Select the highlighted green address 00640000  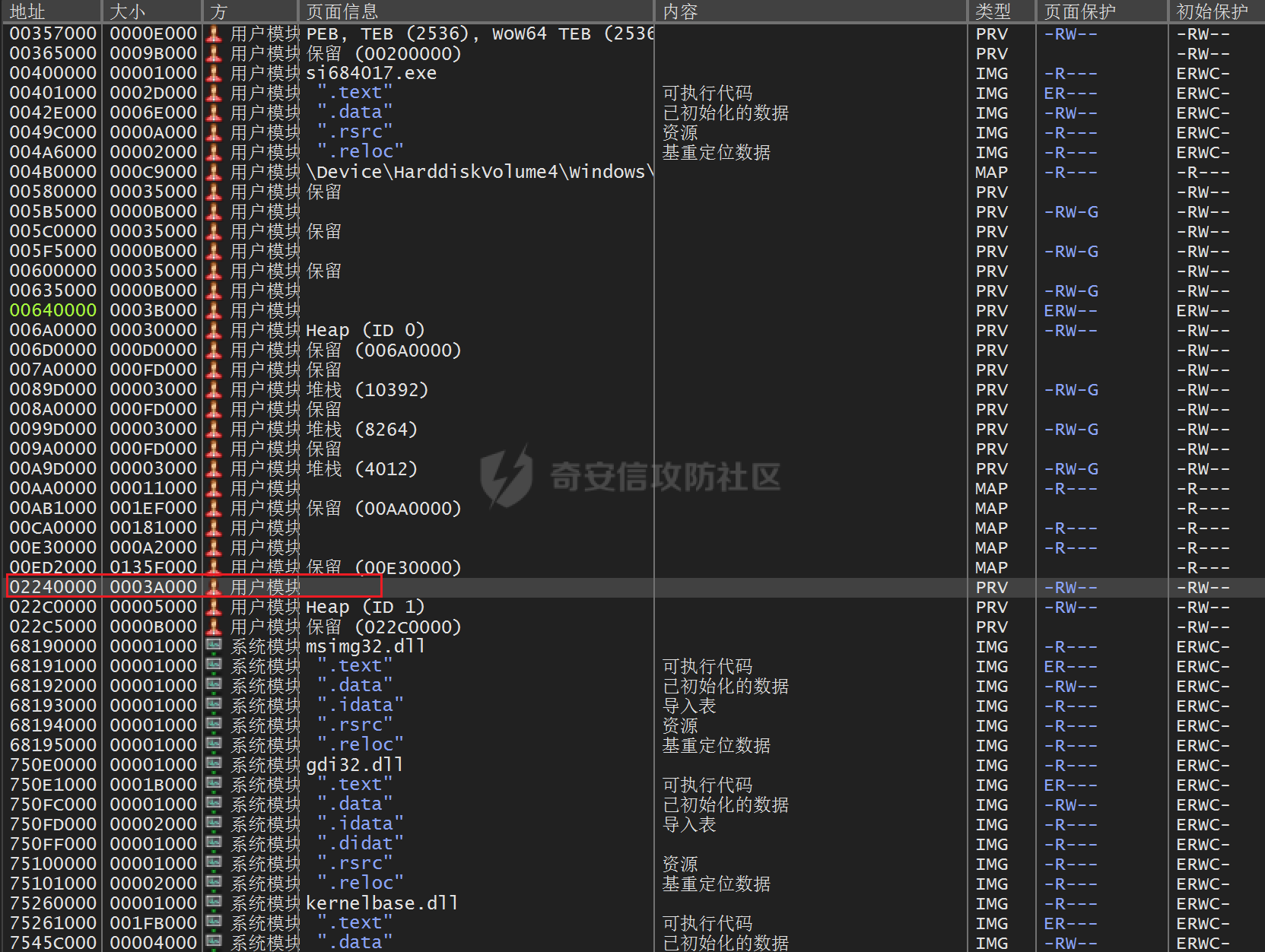(53, 311)
